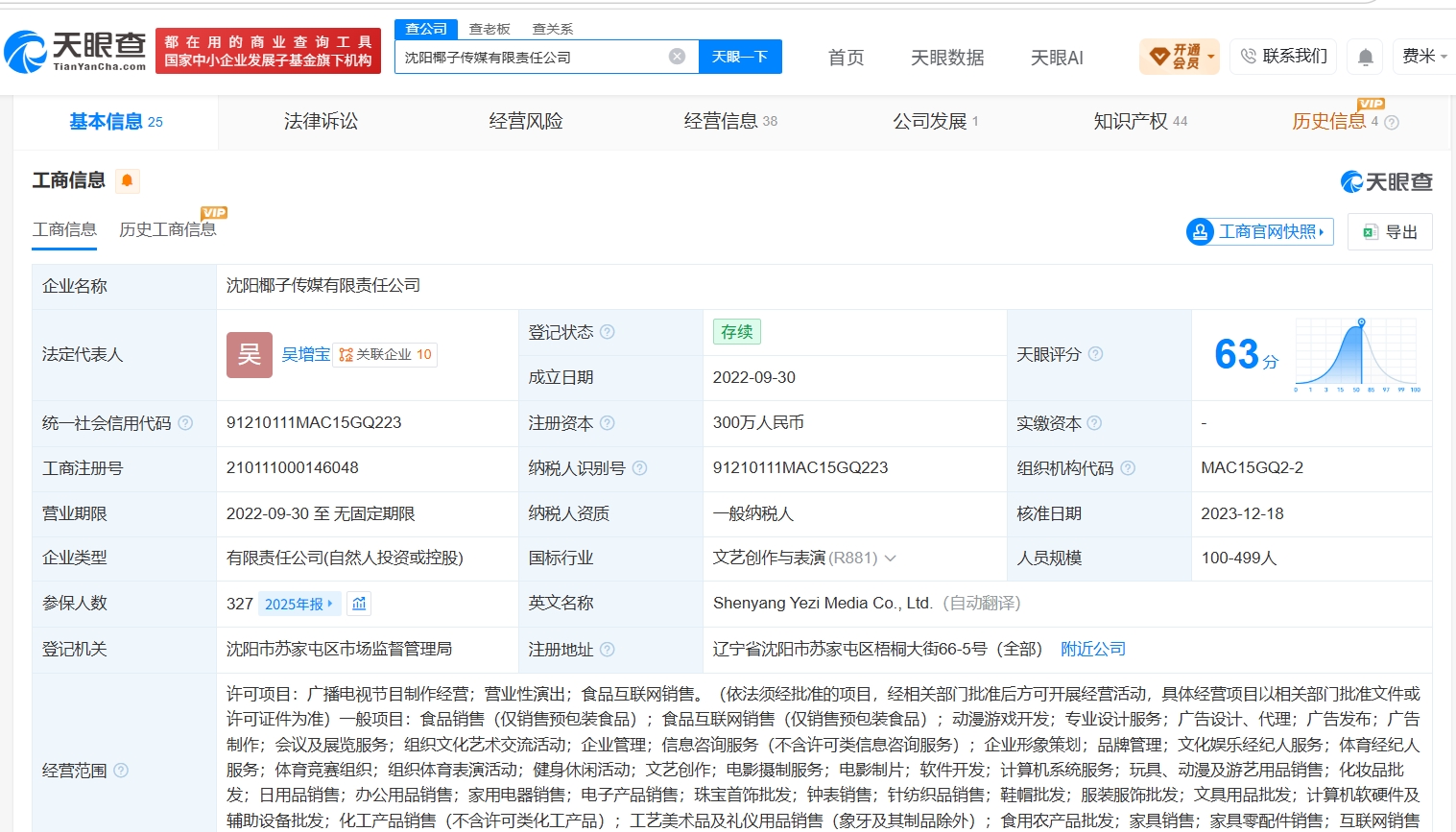Clear the search box with X icon
The height and width of the screenshot is (832, 1456).
(x=677, y=57)
